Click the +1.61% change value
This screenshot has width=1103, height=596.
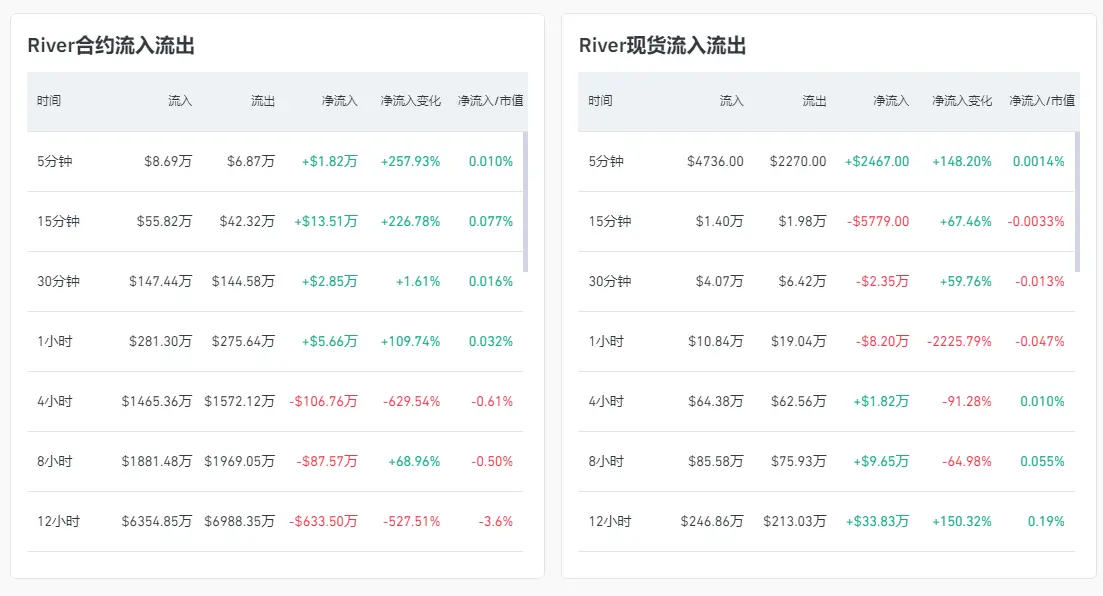[x=418, y=281]
